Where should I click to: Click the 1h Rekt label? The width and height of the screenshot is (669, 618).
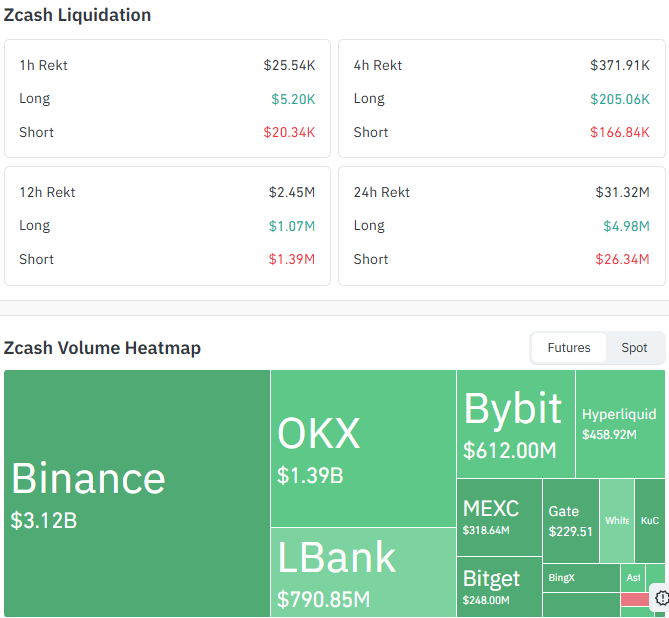point(44,65)
